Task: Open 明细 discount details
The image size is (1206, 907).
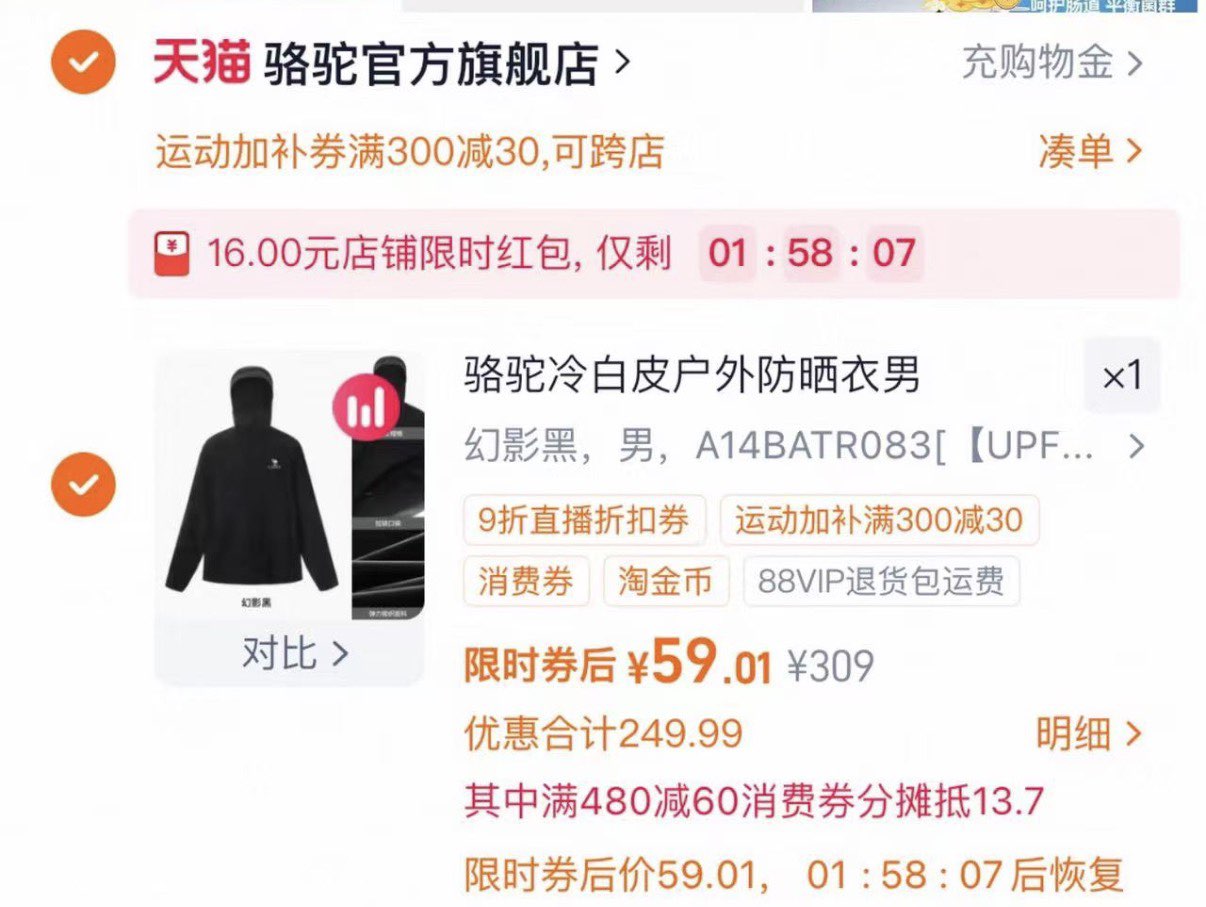Action: (x=1088, y=735)
